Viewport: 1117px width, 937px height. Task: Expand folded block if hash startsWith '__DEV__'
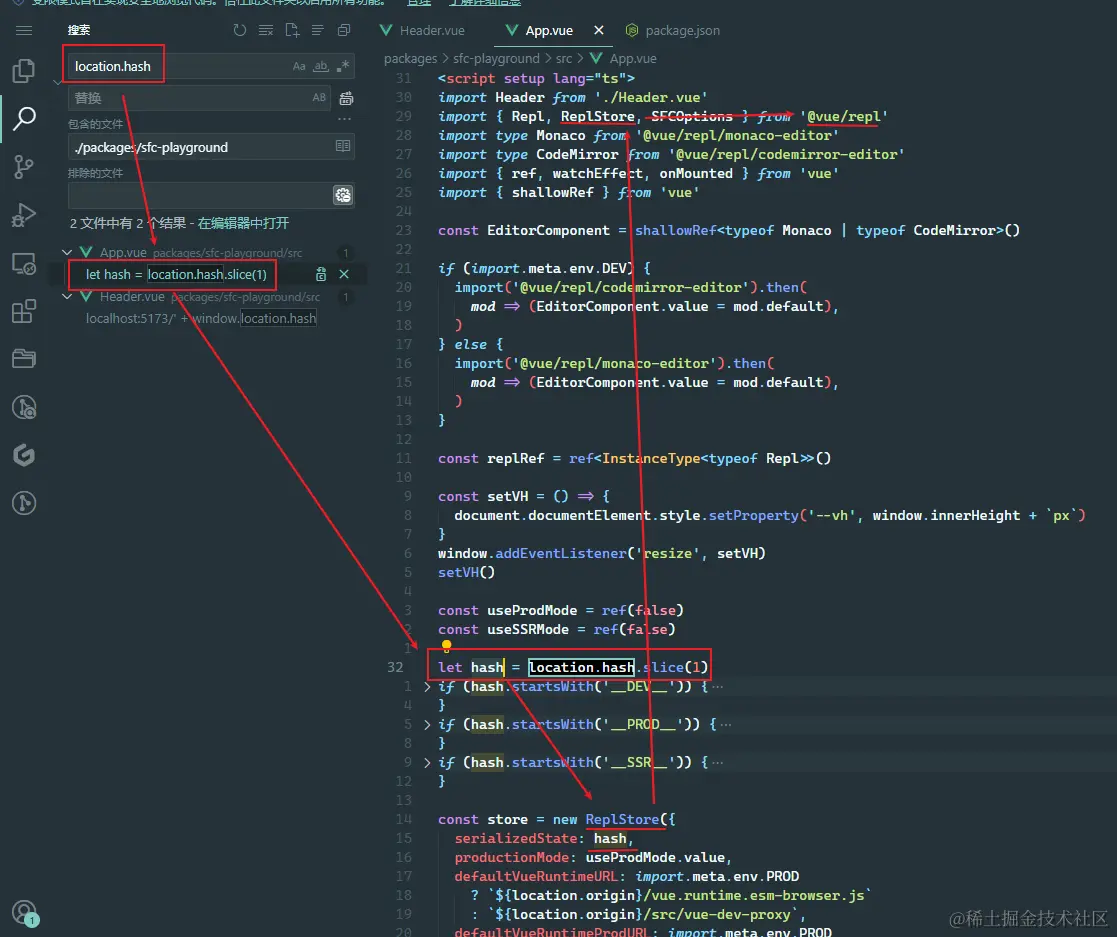coord(427,687)
